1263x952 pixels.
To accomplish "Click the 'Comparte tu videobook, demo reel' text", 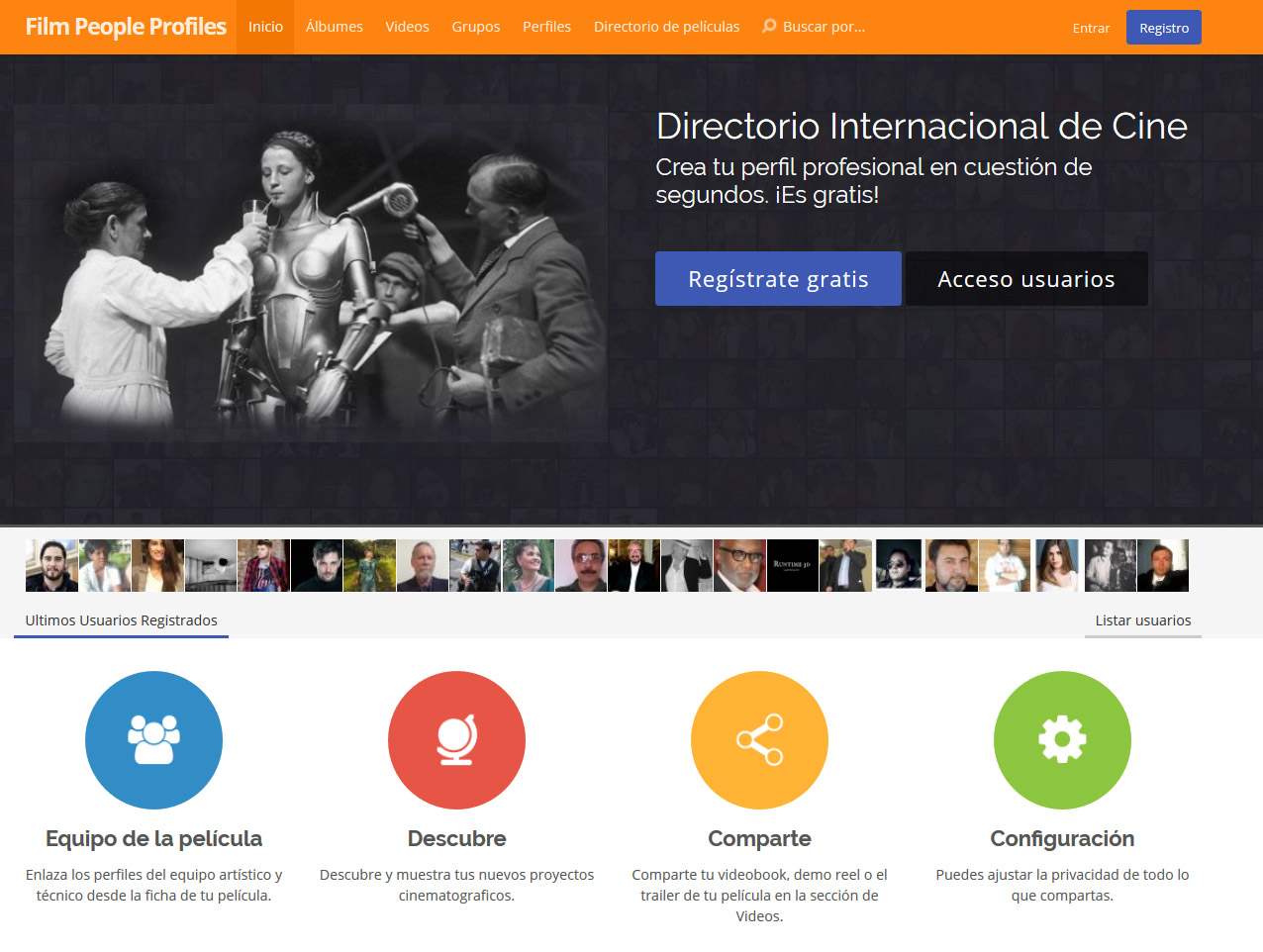I will [x=759, y=896].
